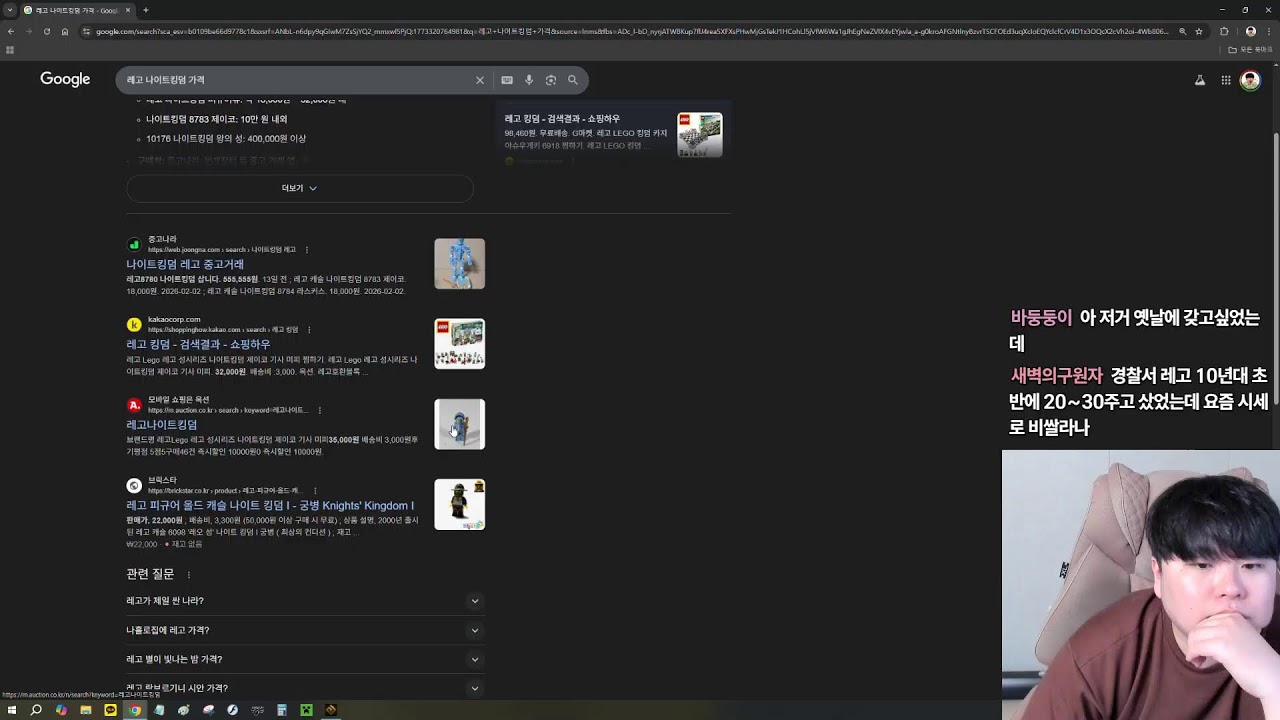This screenshot has height=720, width=1280.
Task: Click the 모바일 쇼핑은 옥션 site name
Action: click(179, 400)
